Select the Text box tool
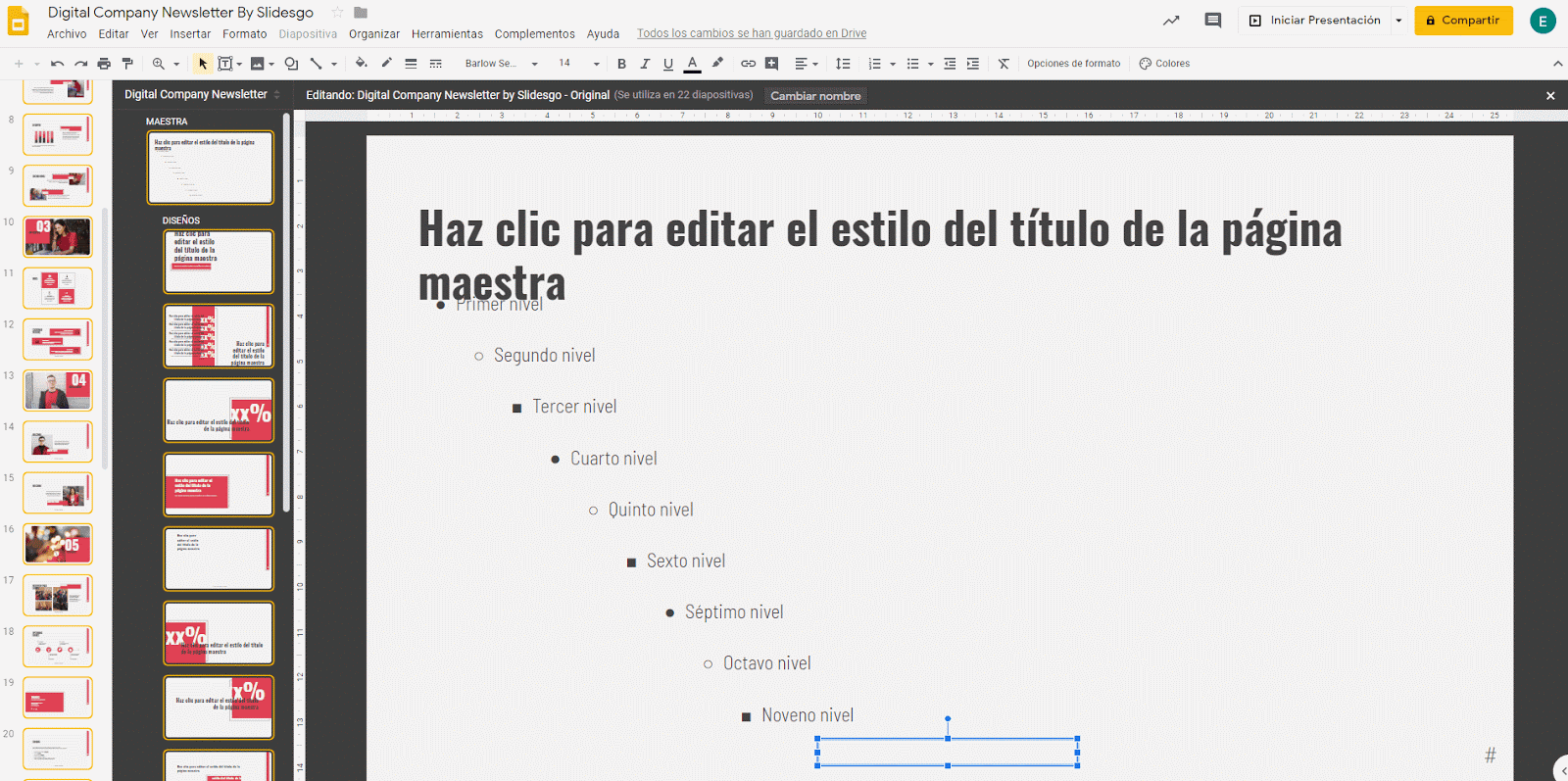 tap(225, 64)
